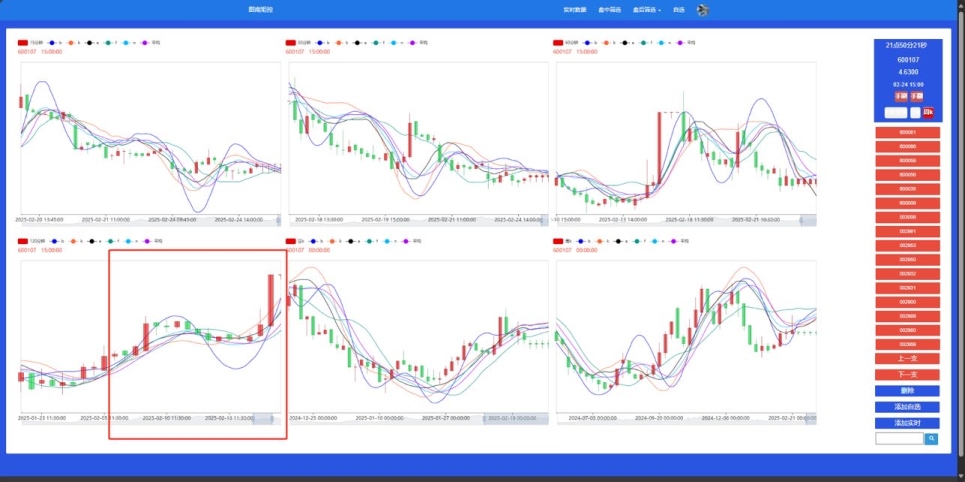The width and height of the screenshot is (965, 482).
Task: Toggle red candlestick legend in top-left chart
Action: click(x=23, y=43)
